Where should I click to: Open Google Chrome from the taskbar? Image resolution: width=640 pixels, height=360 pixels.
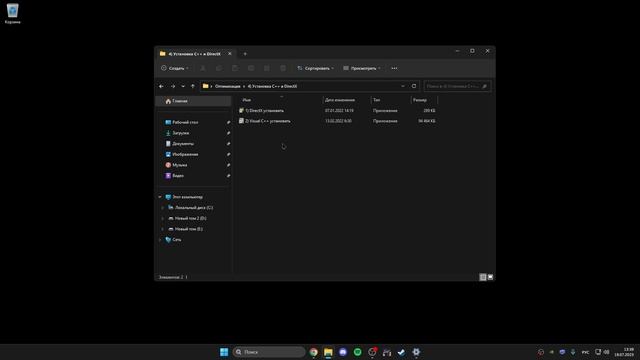tap(313, 352)
